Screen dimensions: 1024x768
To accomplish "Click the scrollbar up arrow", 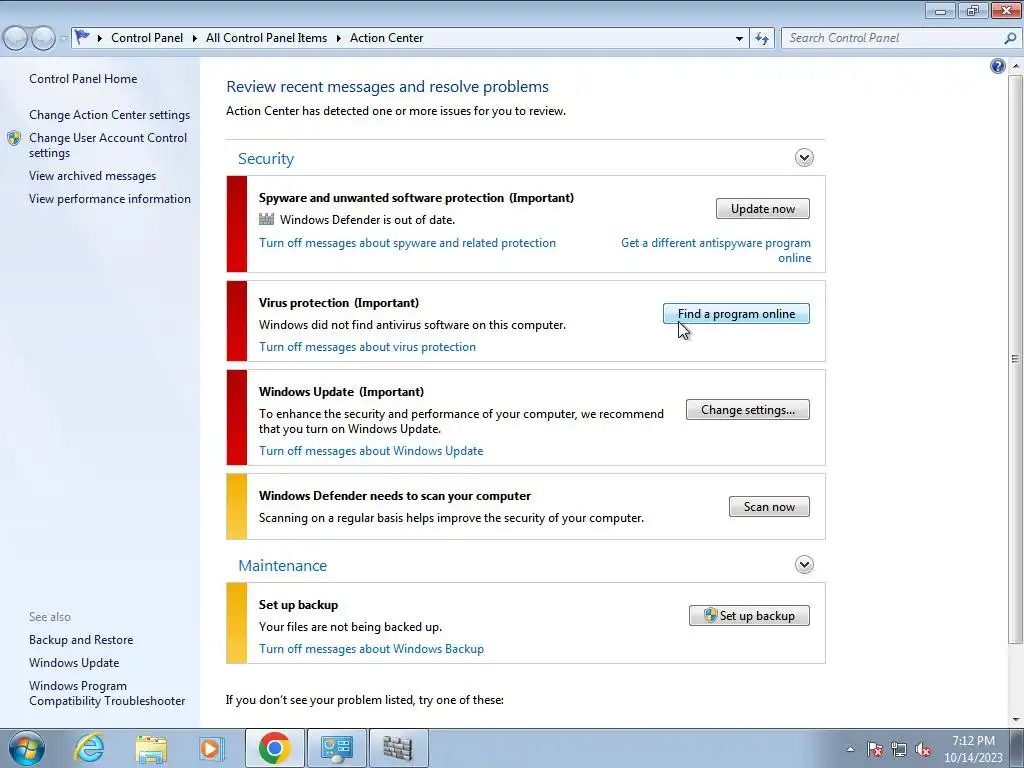I will (1015, 66).
